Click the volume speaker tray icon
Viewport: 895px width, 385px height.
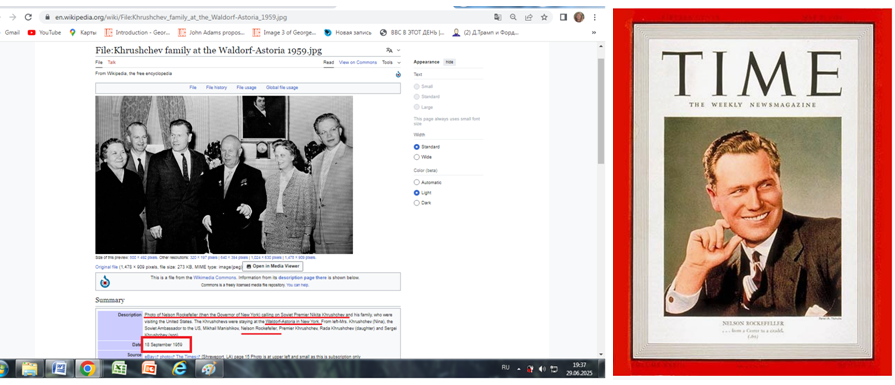[542, 369]
